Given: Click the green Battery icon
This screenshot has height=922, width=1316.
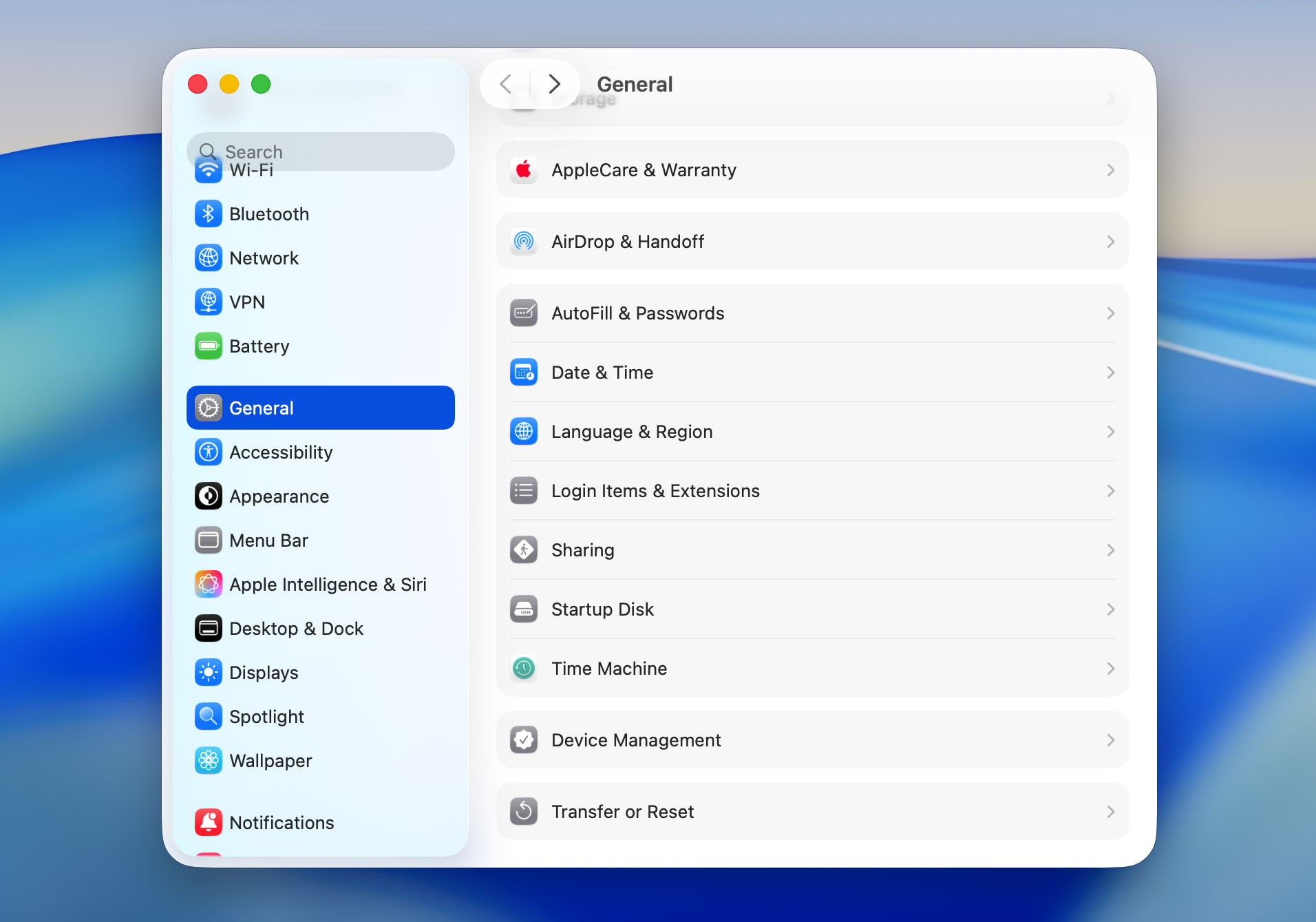Looking at the screenshot, I should point(209,346).
